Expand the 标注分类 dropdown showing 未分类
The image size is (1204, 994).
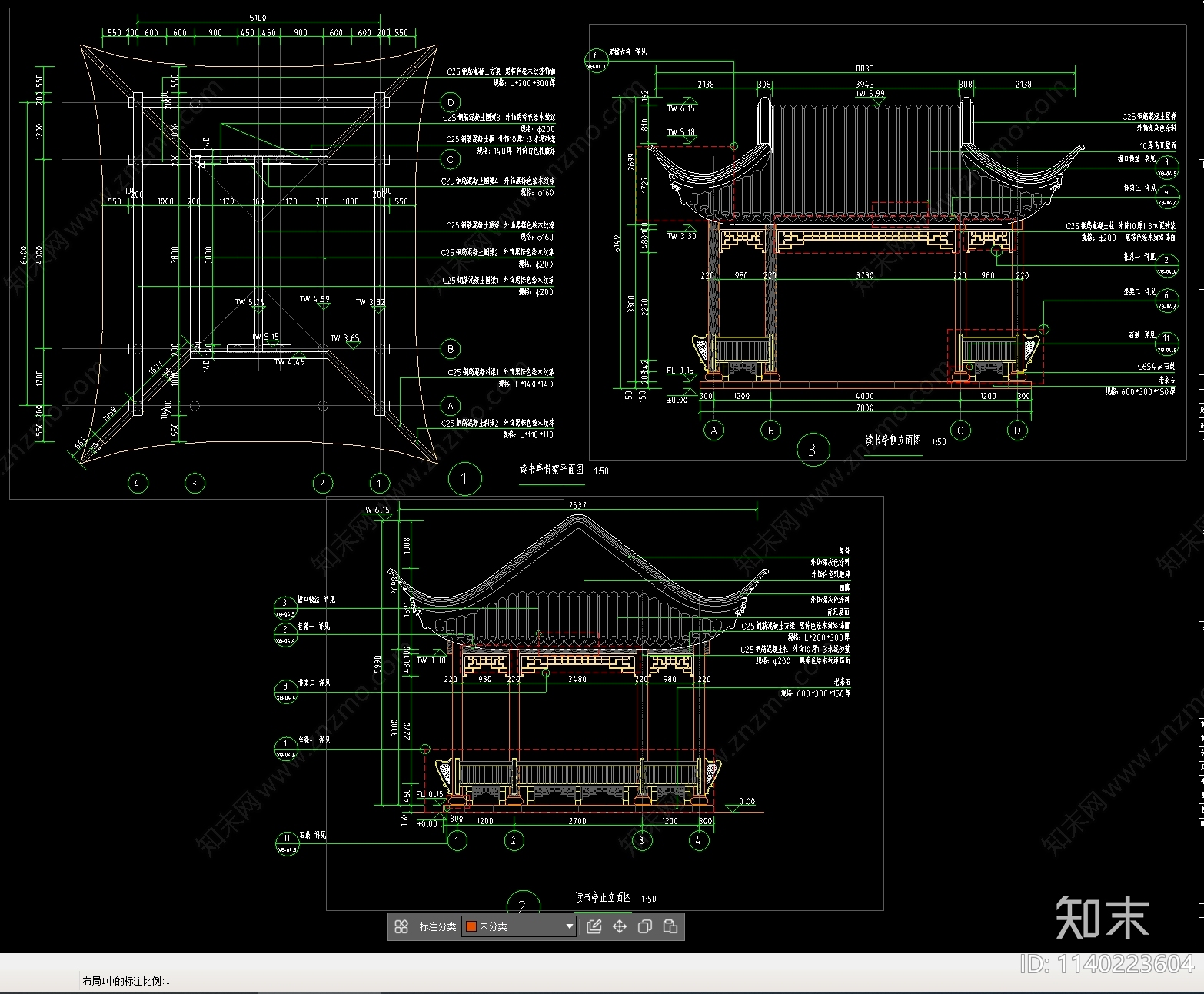click(519, 926)
